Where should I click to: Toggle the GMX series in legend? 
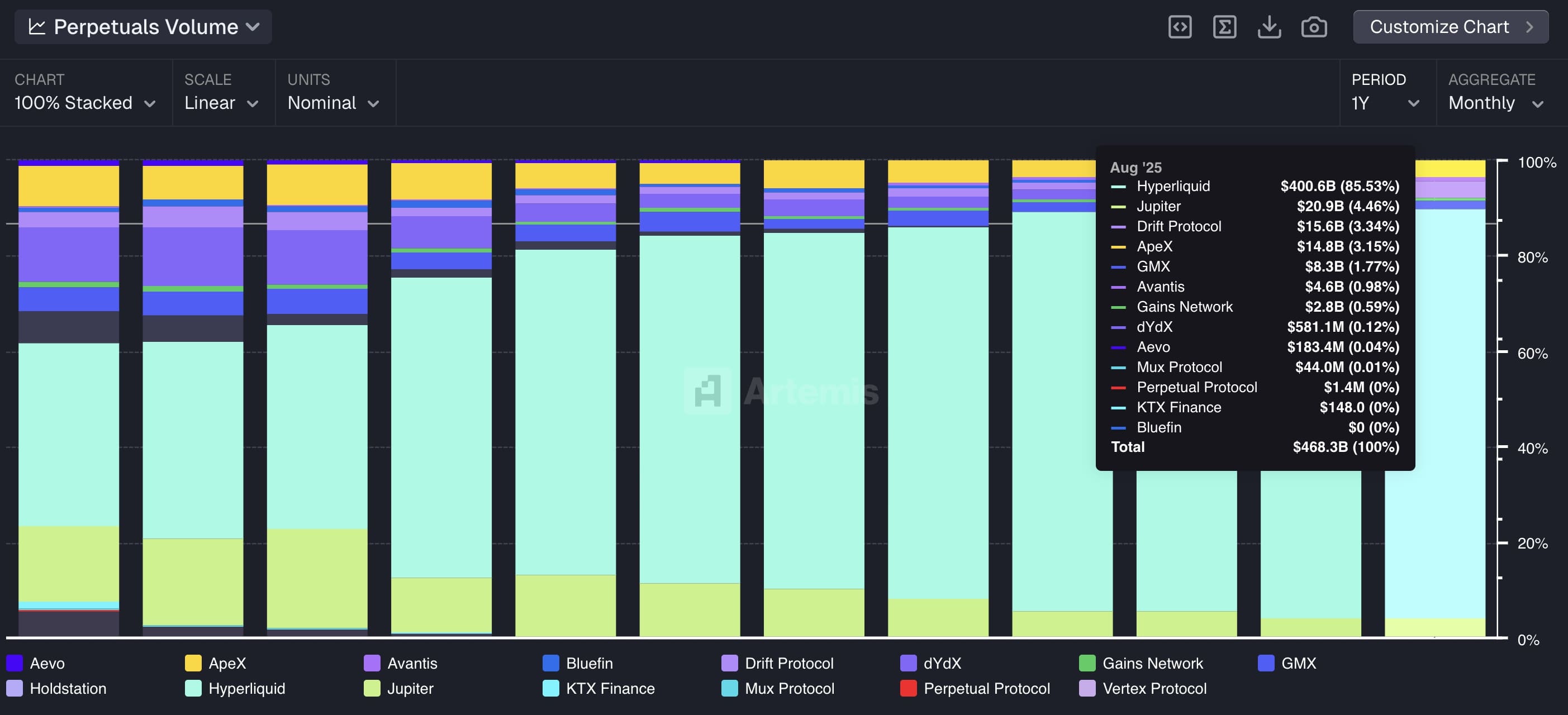(x=1287, y=662)
